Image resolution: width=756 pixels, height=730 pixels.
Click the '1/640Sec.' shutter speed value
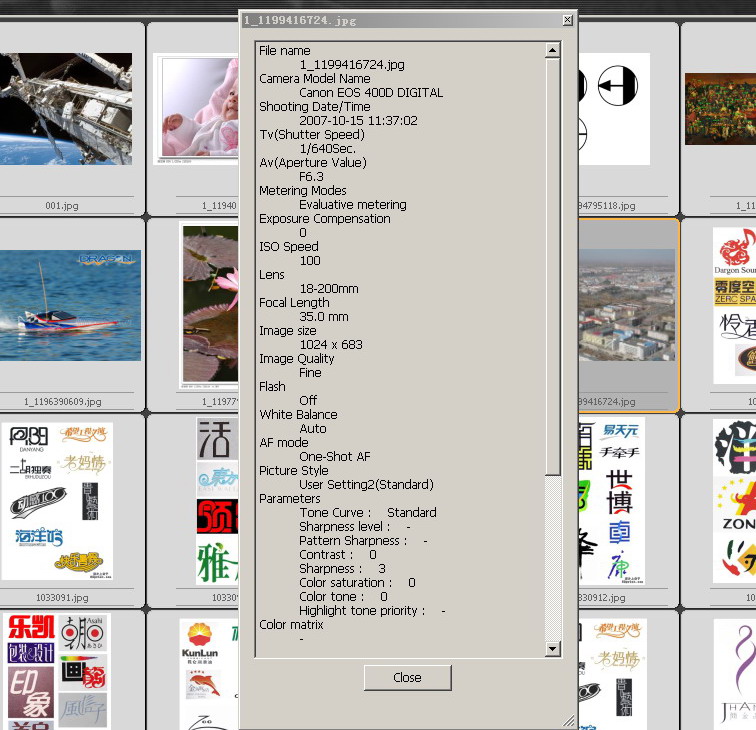(x=327, y=149)
